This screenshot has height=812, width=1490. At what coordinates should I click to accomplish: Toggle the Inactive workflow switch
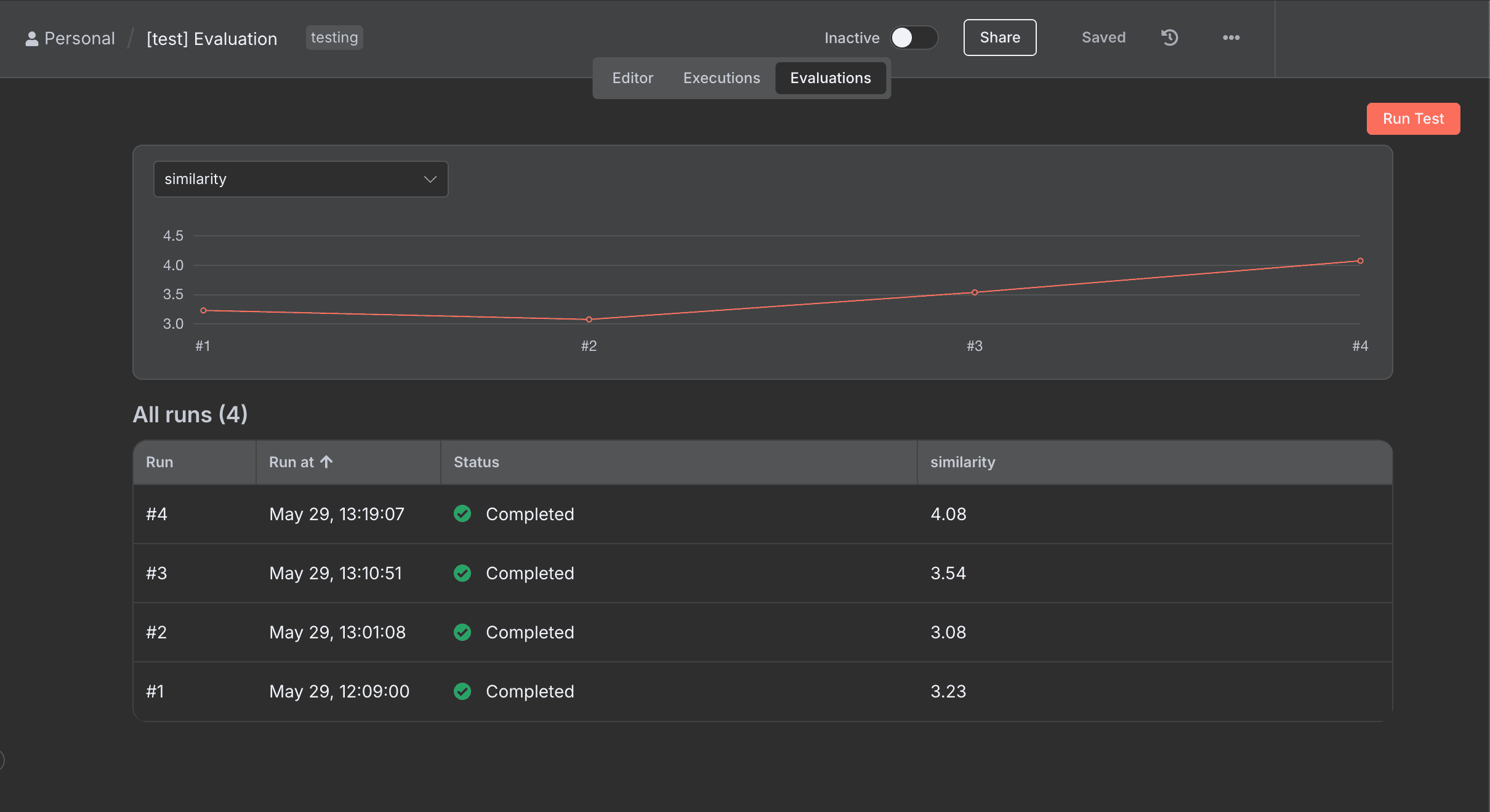click(913, 38)
